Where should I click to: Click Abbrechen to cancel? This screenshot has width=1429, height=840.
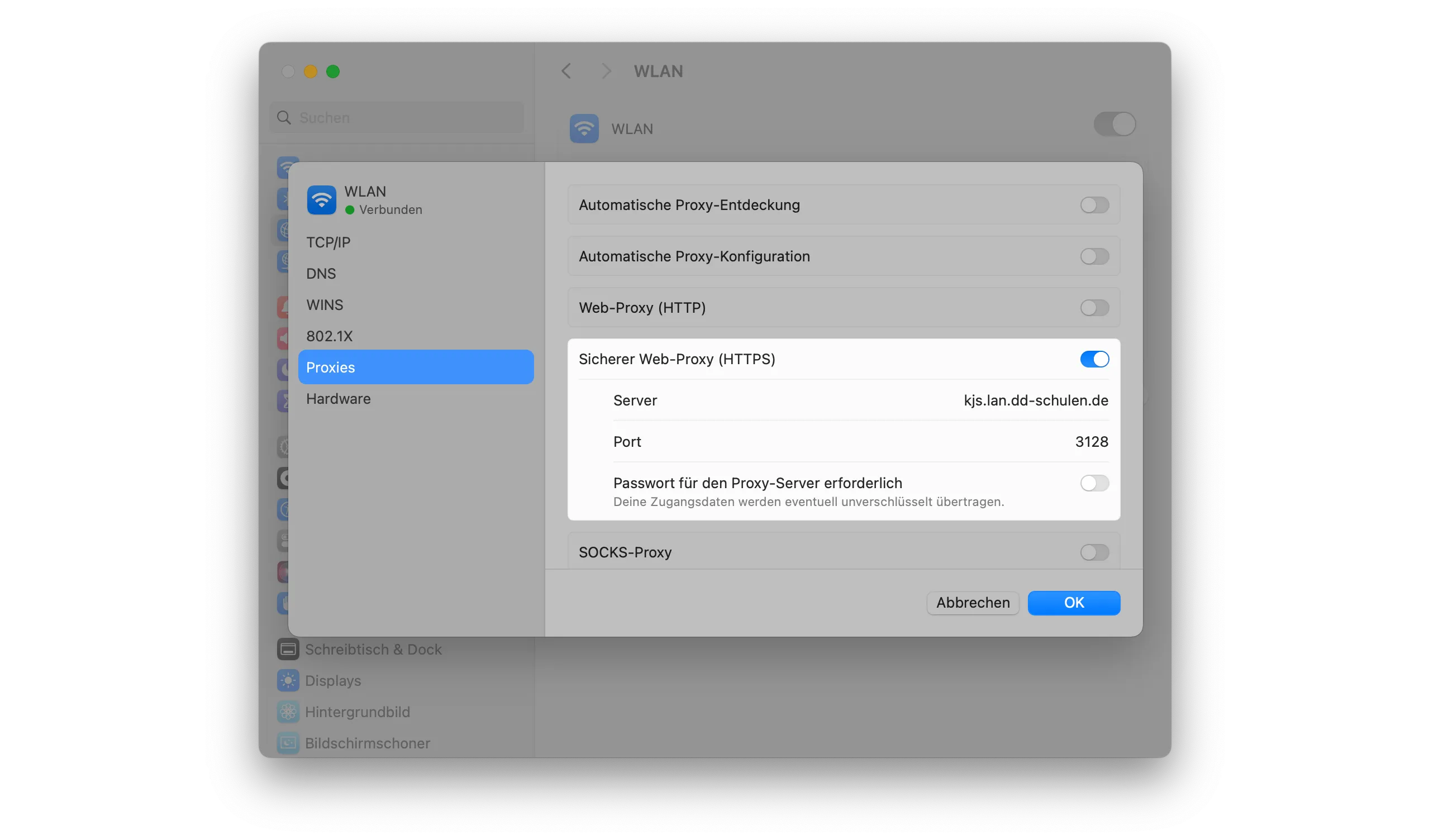click(973, 603)
